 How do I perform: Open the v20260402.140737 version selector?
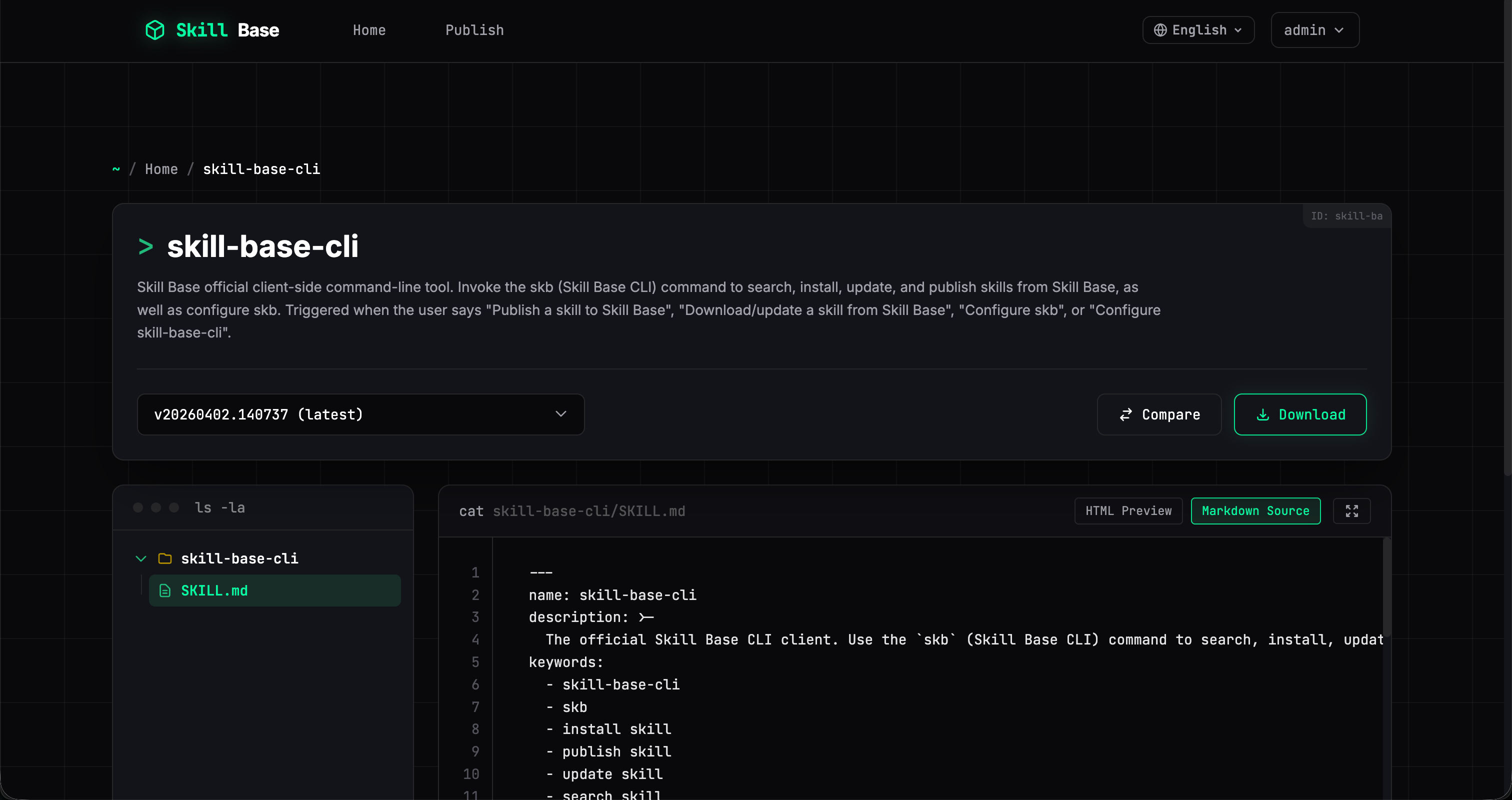(x=360, y=414)
